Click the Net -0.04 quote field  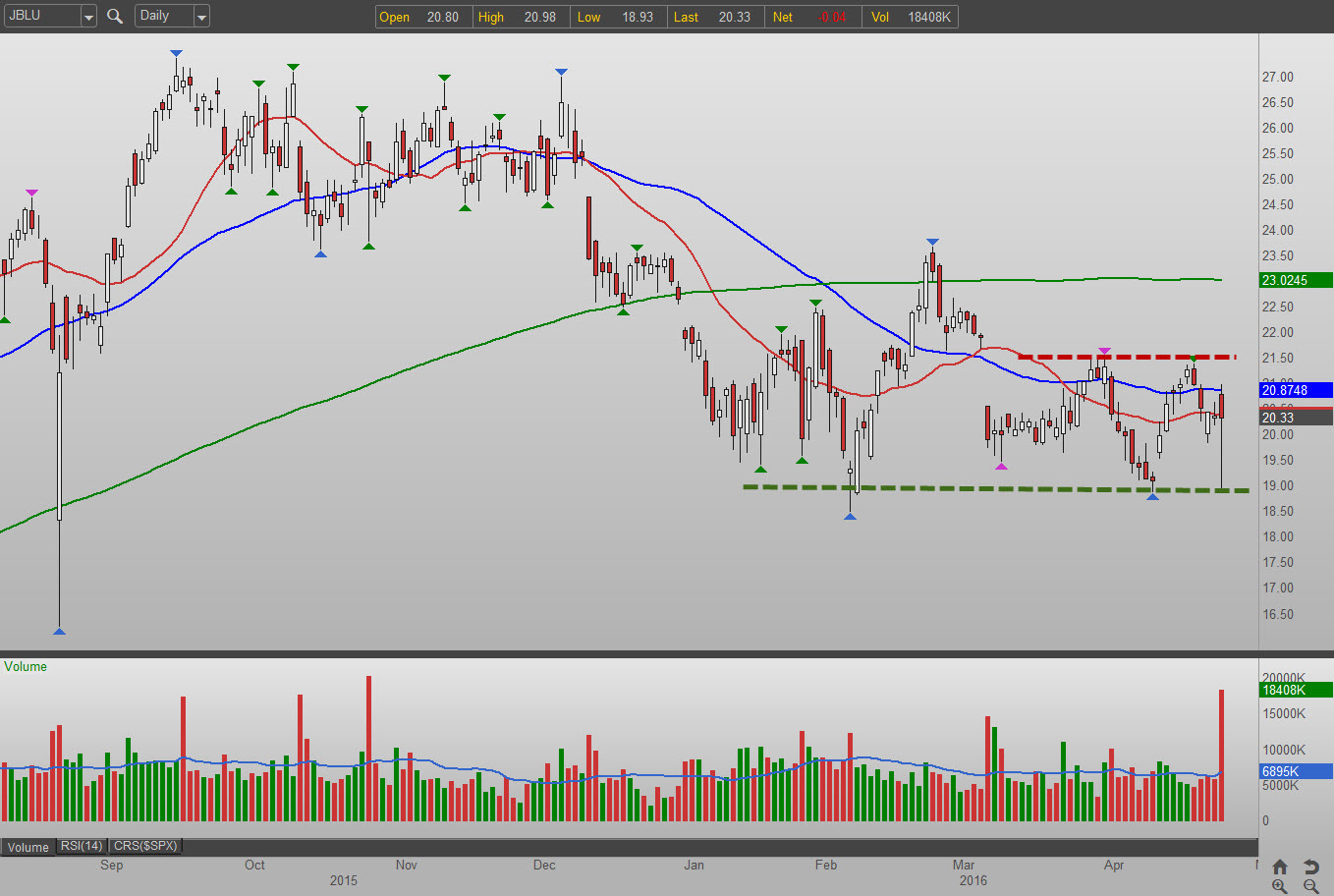pos(810,17)
